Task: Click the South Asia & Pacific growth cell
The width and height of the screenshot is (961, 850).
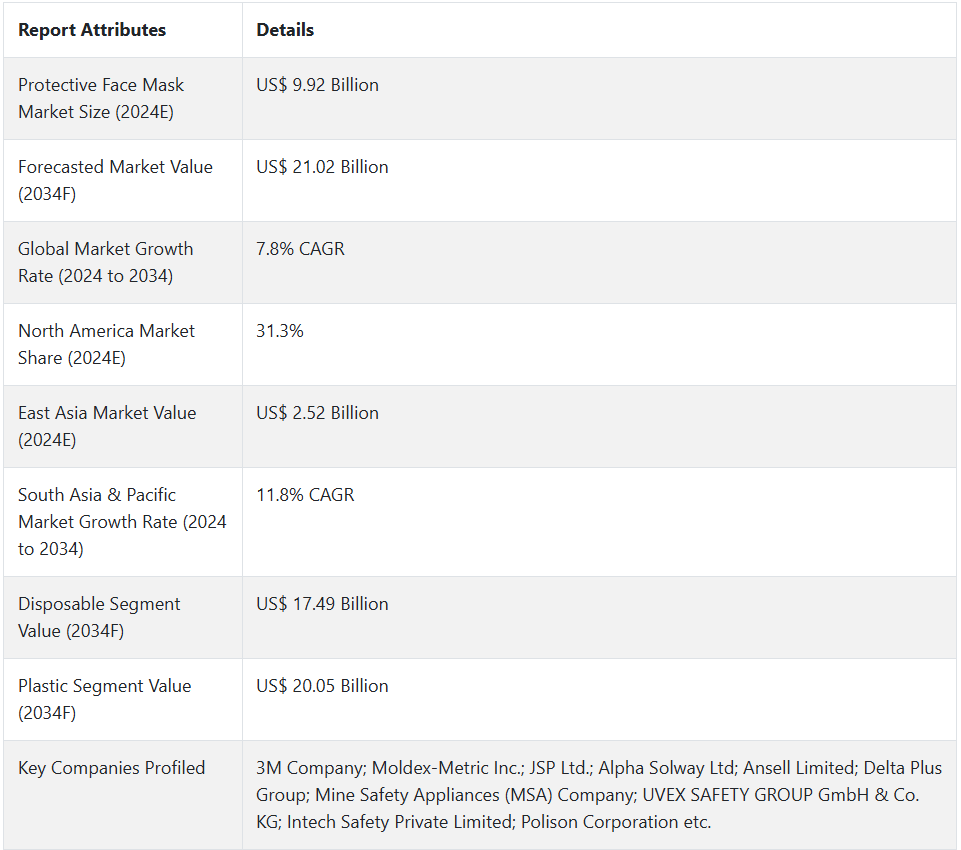Action: tap(123, 522)
